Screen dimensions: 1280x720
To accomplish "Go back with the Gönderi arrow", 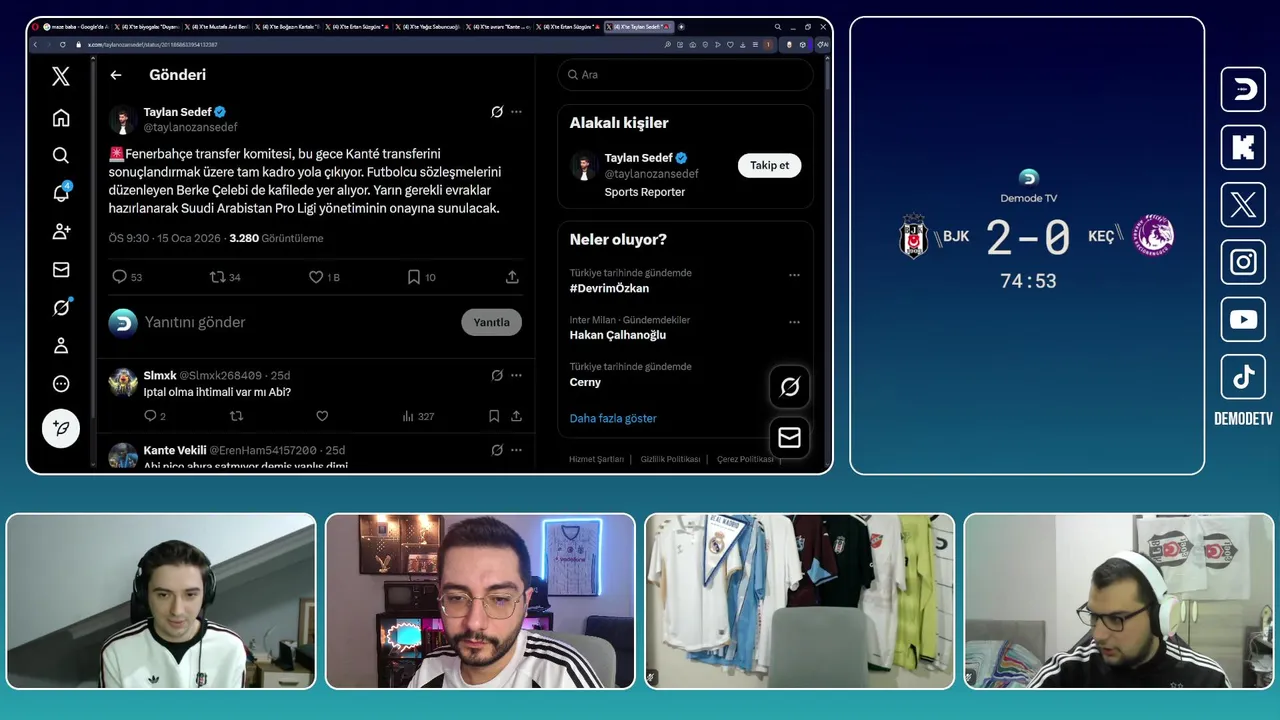I will tap(116, 75).
